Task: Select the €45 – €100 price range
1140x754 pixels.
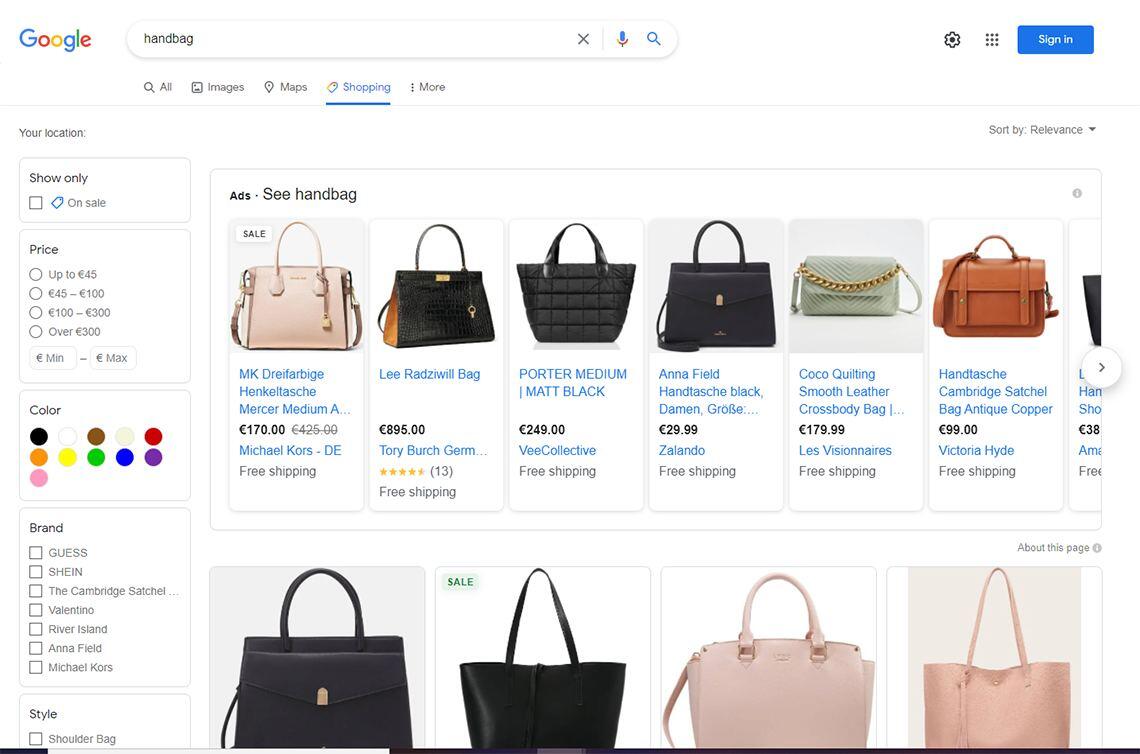Action: (x=36, y=293)
